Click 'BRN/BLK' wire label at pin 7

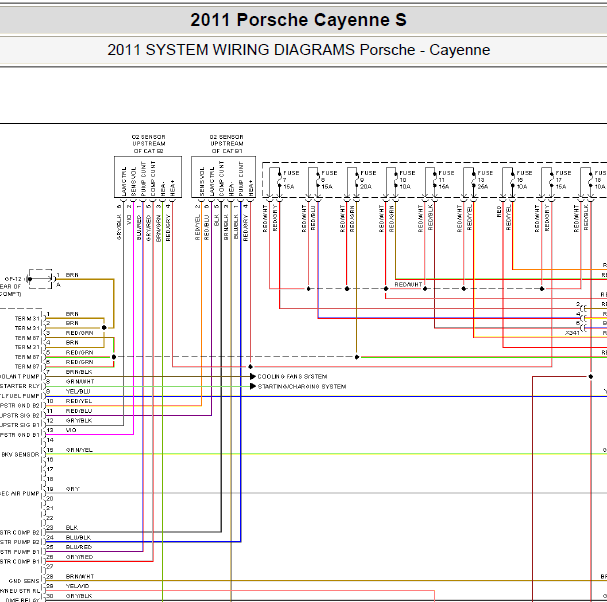pyautogui.click(x=79, y=372)
